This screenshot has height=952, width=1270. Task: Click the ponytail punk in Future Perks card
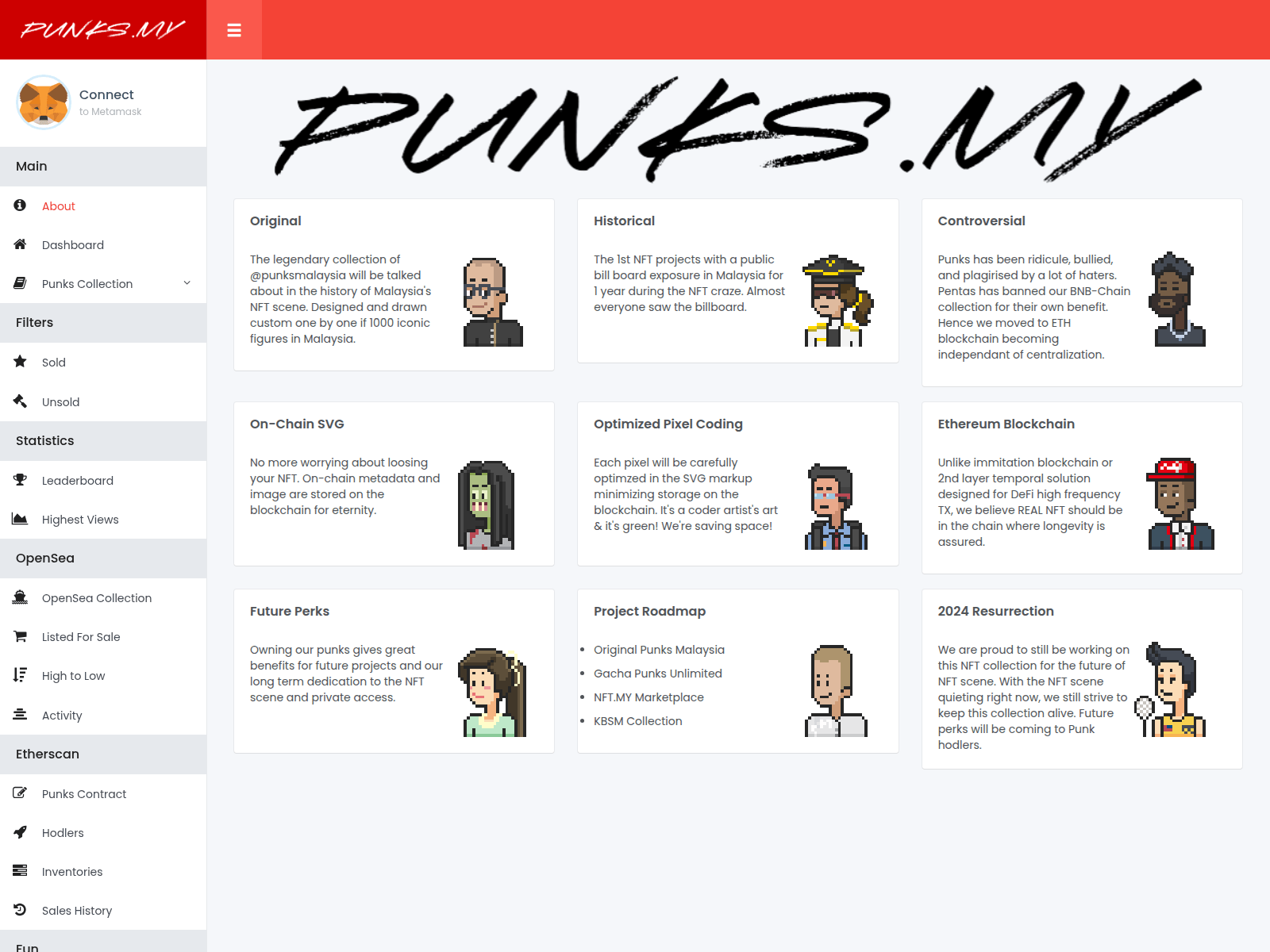[492, 692]
